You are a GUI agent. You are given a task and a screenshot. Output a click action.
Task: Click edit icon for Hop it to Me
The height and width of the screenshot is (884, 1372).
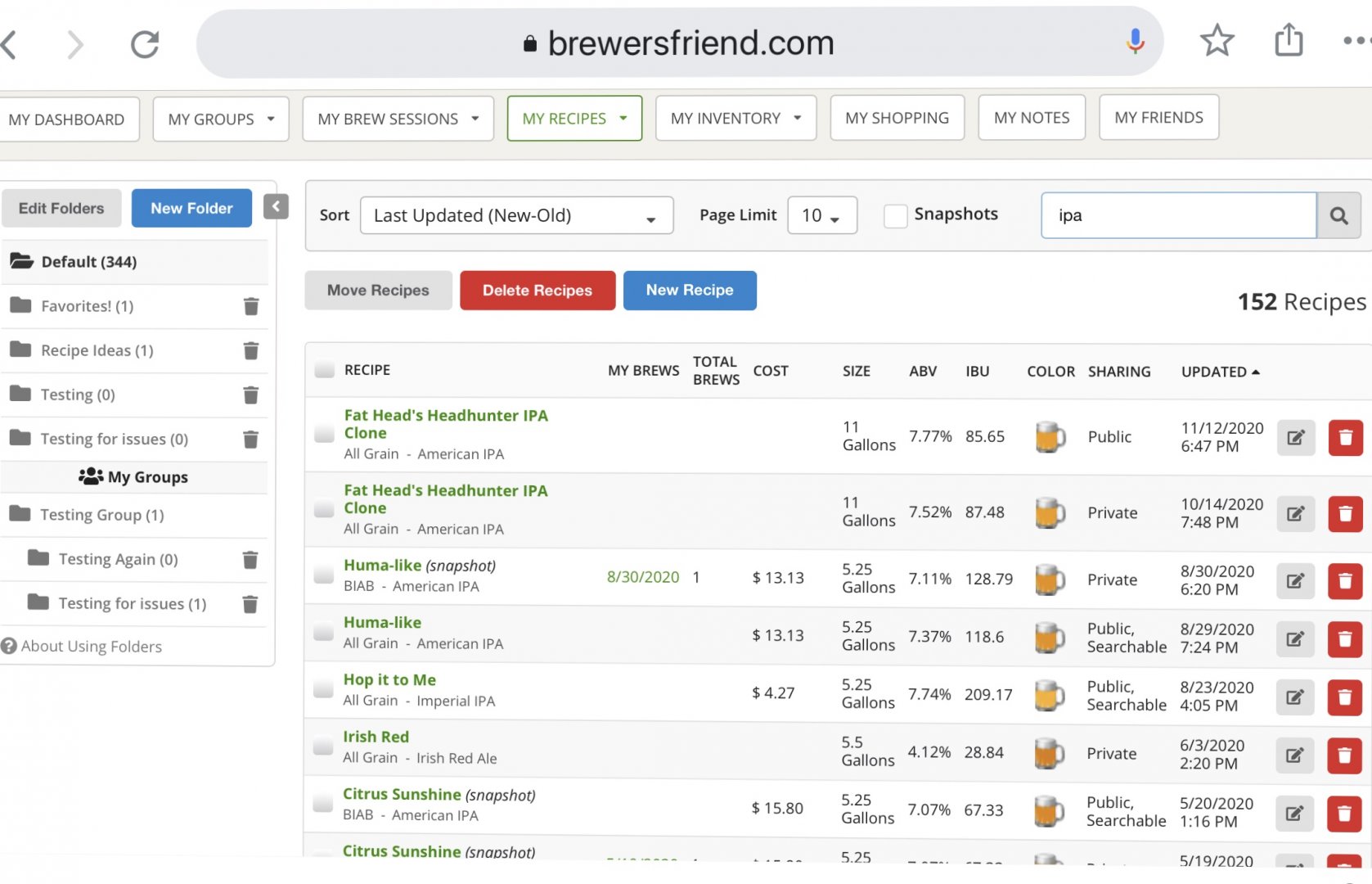tap(1294, 697)
